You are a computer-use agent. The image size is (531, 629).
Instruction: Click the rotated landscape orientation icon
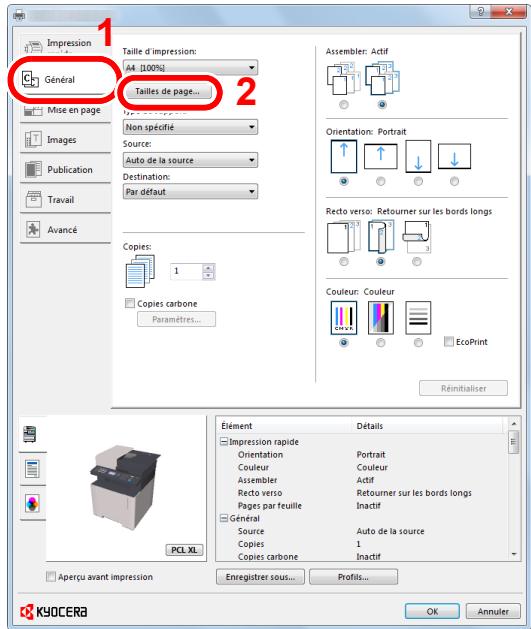(454, 156)
